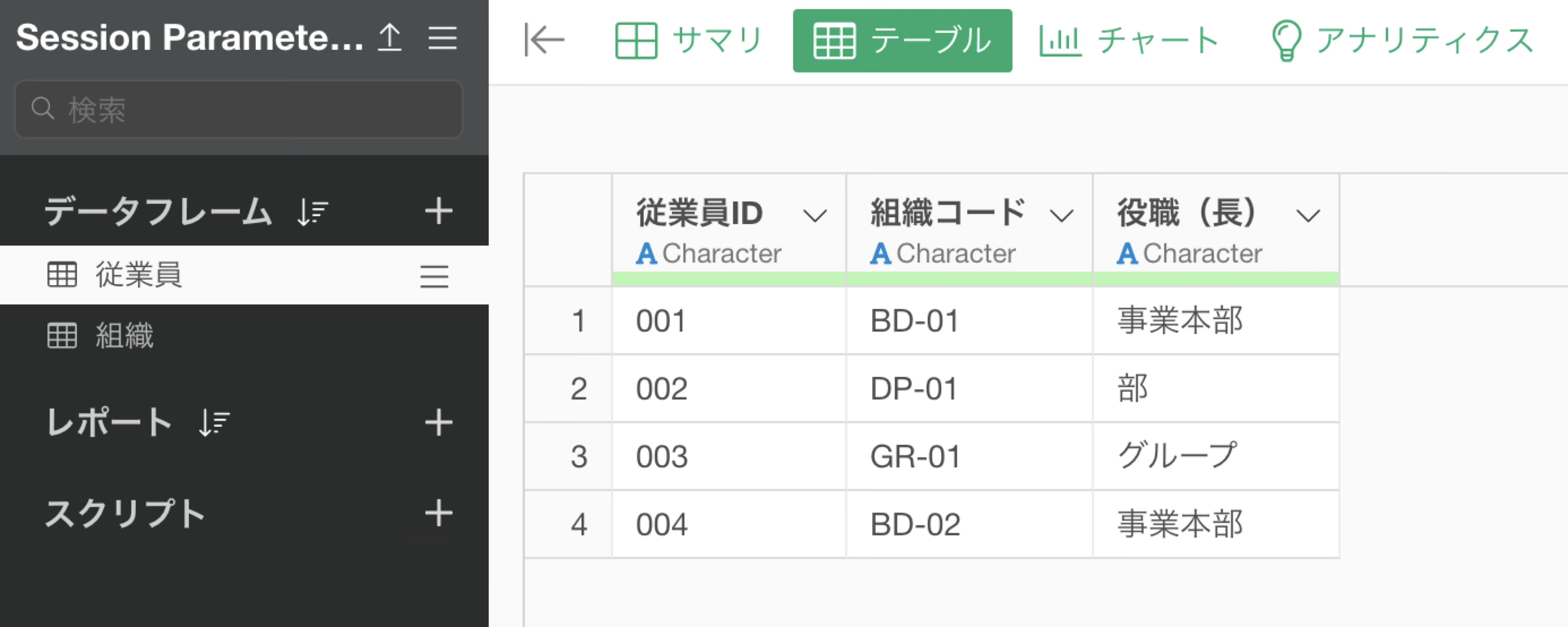This screenshot has height=627, width=1568.
Task: Add a new スクリプト
Action: (x=438, y=513)
